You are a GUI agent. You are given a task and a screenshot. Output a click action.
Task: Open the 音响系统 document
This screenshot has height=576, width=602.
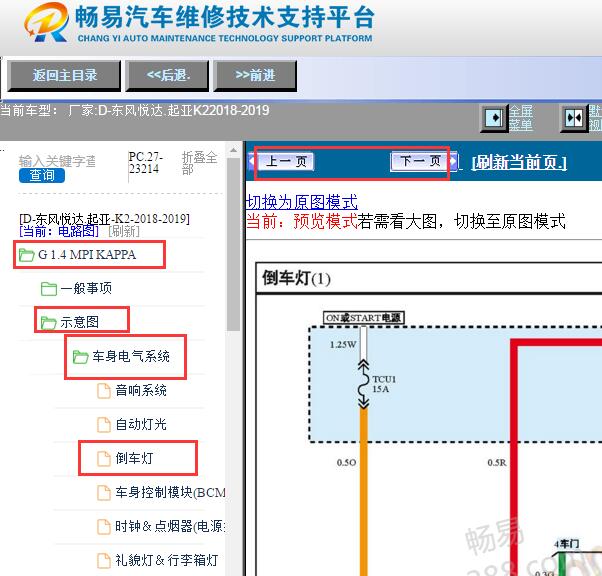click(x=141, y=390)
